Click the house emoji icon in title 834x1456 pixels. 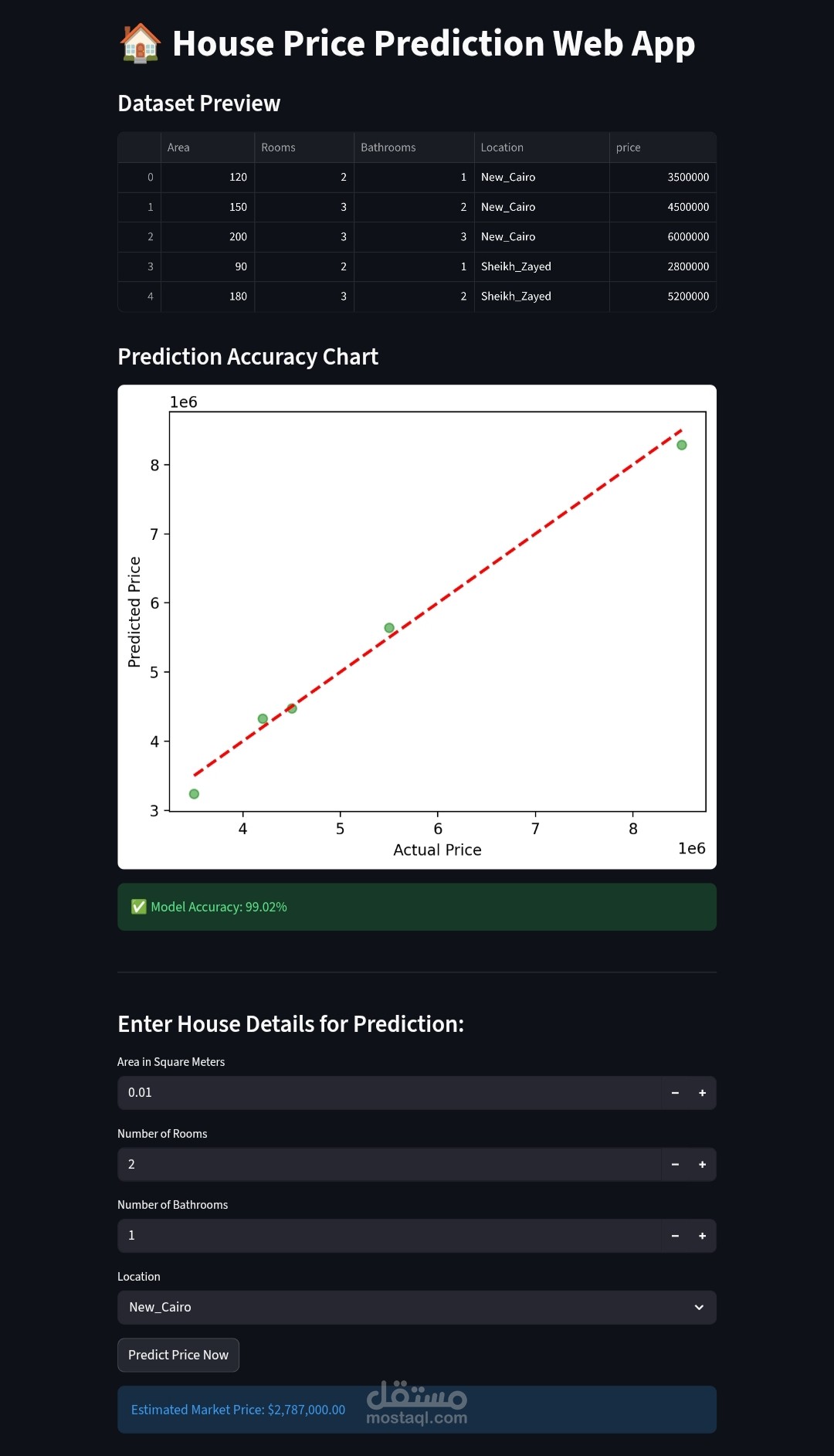141,43
